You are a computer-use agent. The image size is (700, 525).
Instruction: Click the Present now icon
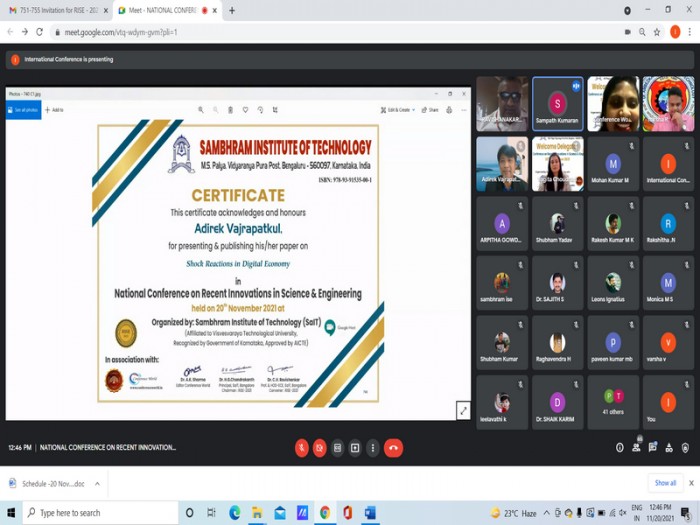pos(355,448)
